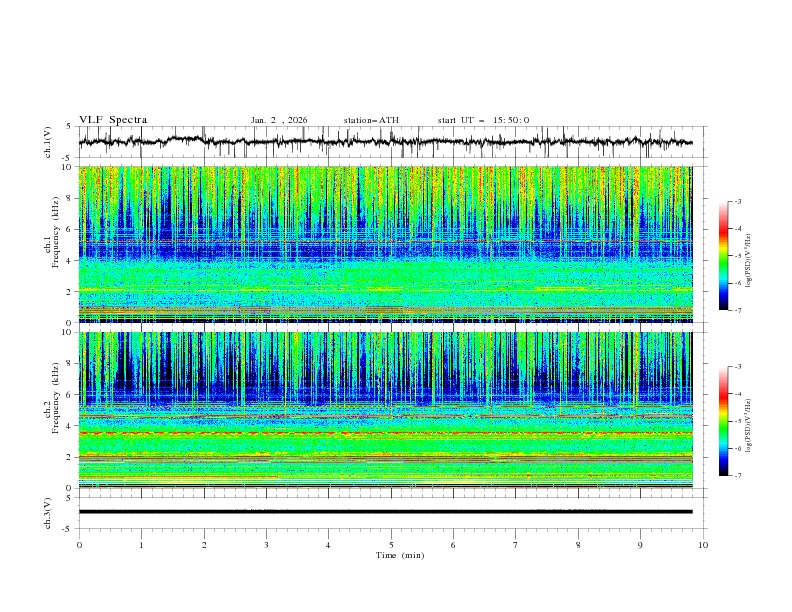792x612 pixels.
Task: Click the time axis tick label "3"
Action: pyautogui.click(x=266, y=545)
